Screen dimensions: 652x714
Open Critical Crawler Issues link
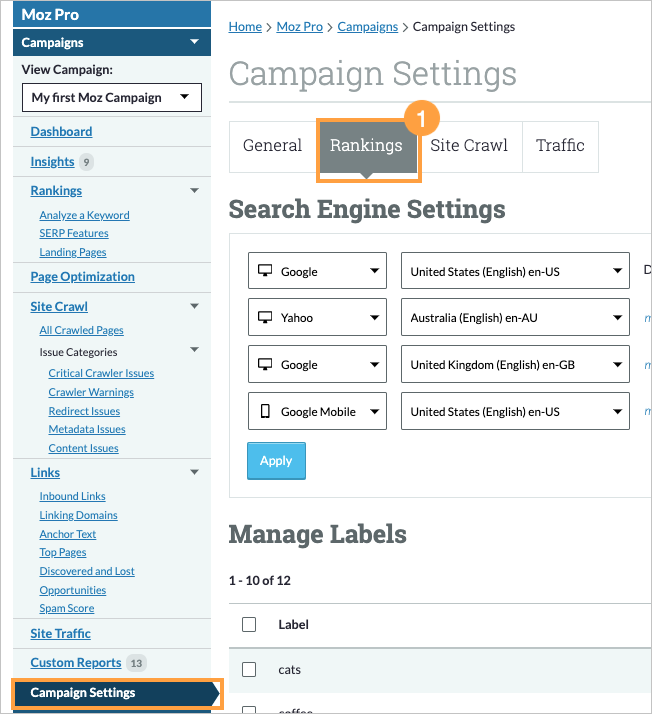point(101,373)
